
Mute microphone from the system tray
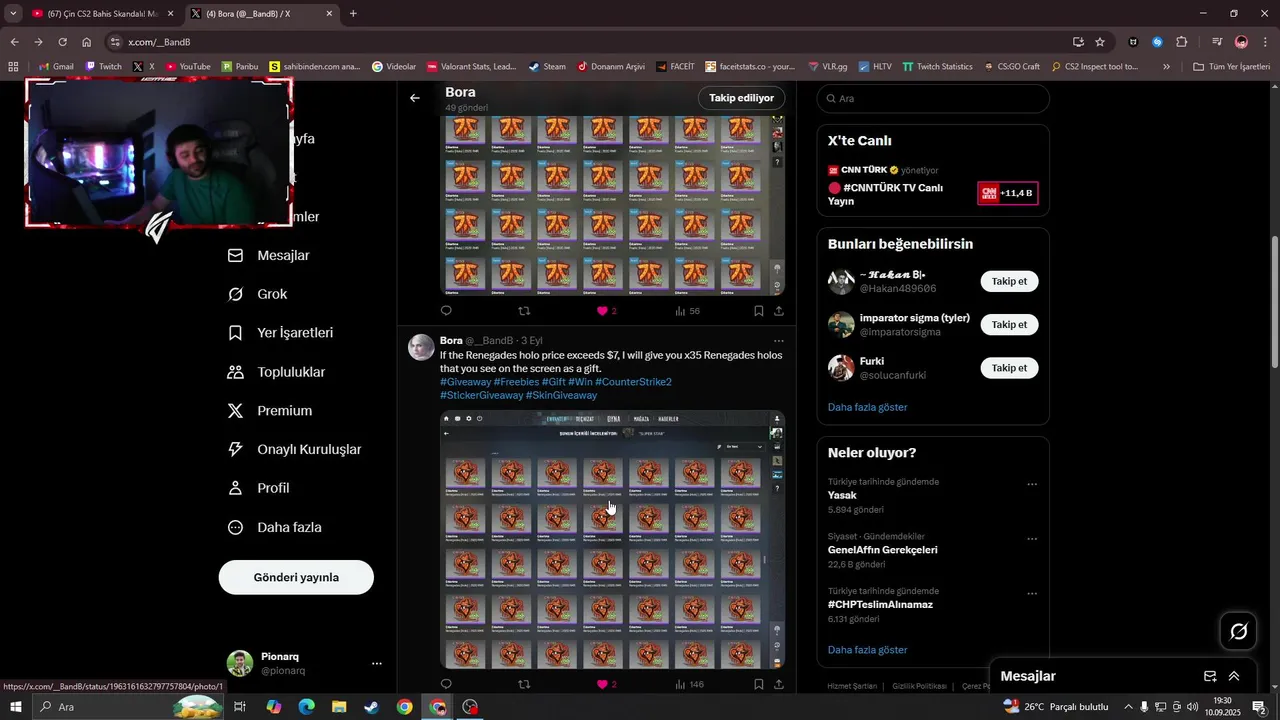click(x=1145, y=707)
